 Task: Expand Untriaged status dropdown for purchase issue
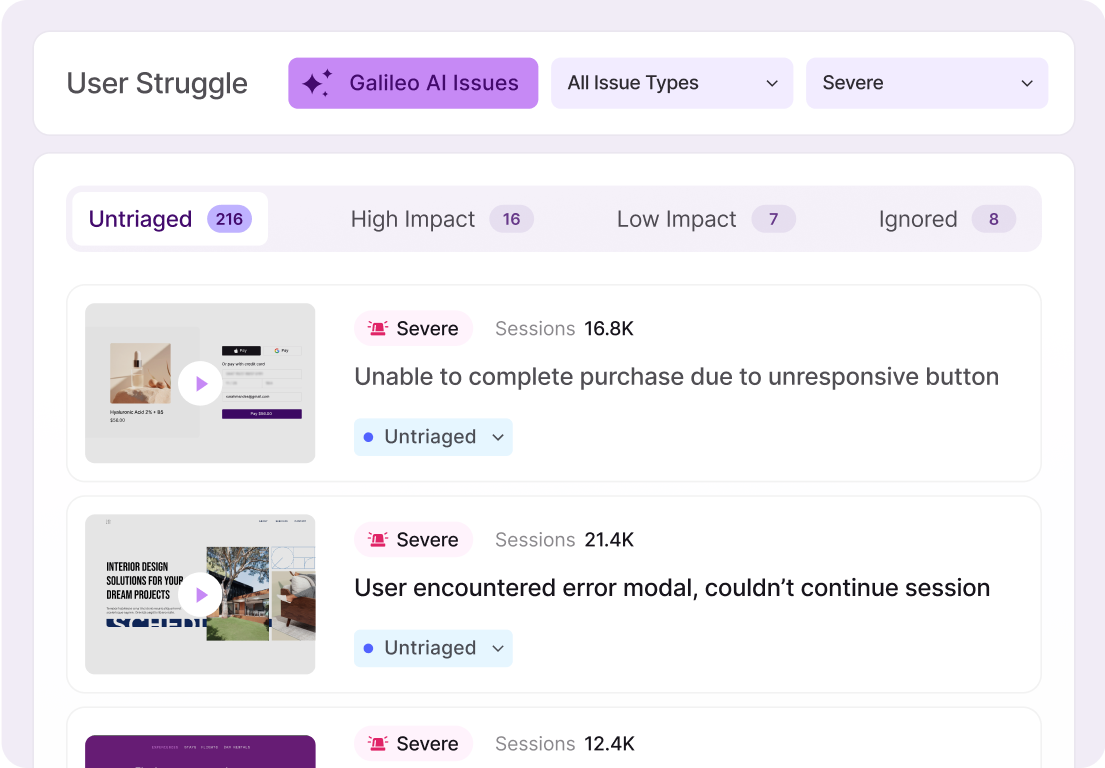[498, 437]
